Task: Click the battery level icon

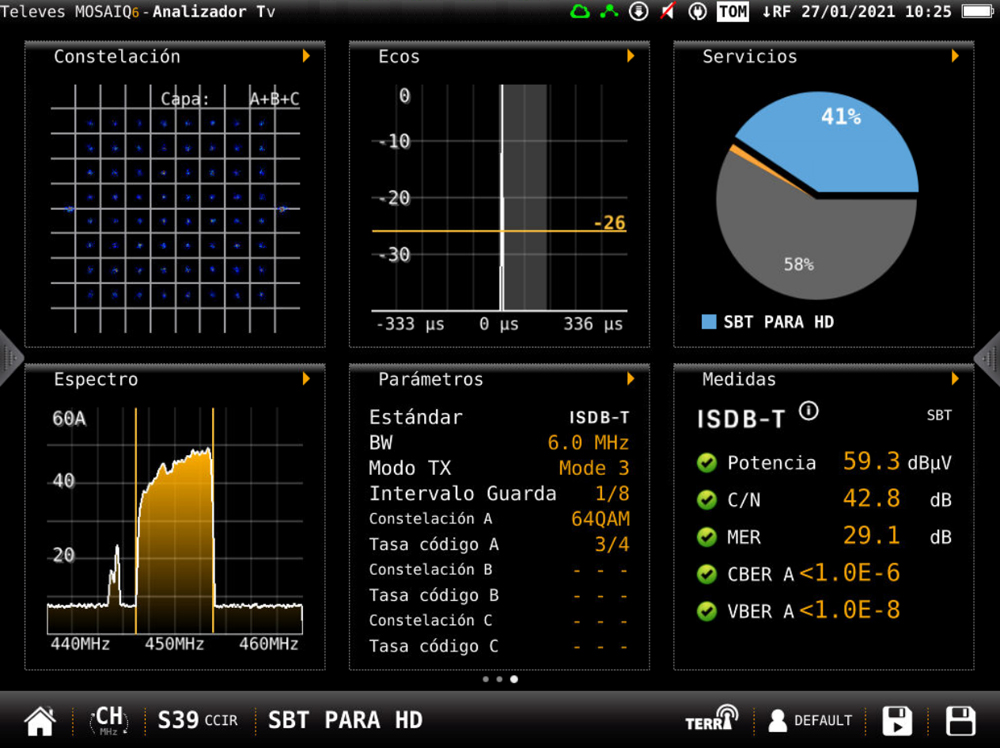Action: pos(978,11)
